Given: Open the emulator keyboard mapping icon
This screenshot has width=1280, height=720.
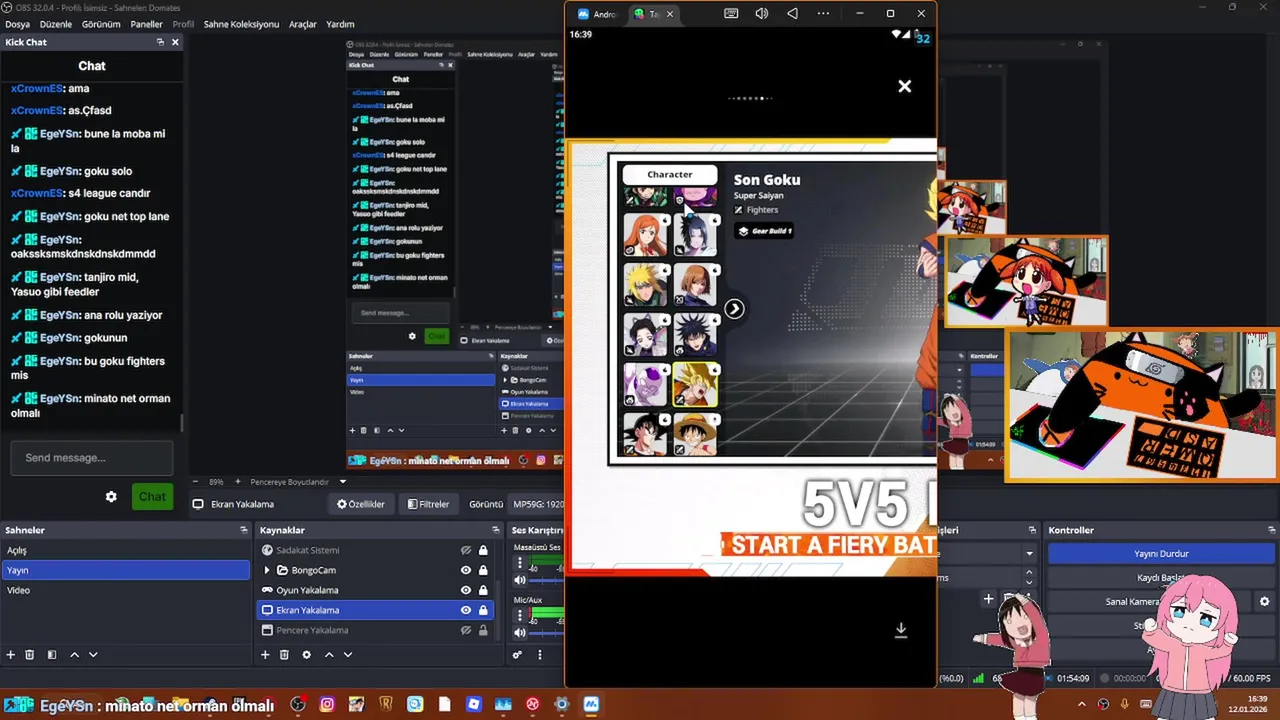Looking at the screenshot, I should coord(731,13).
